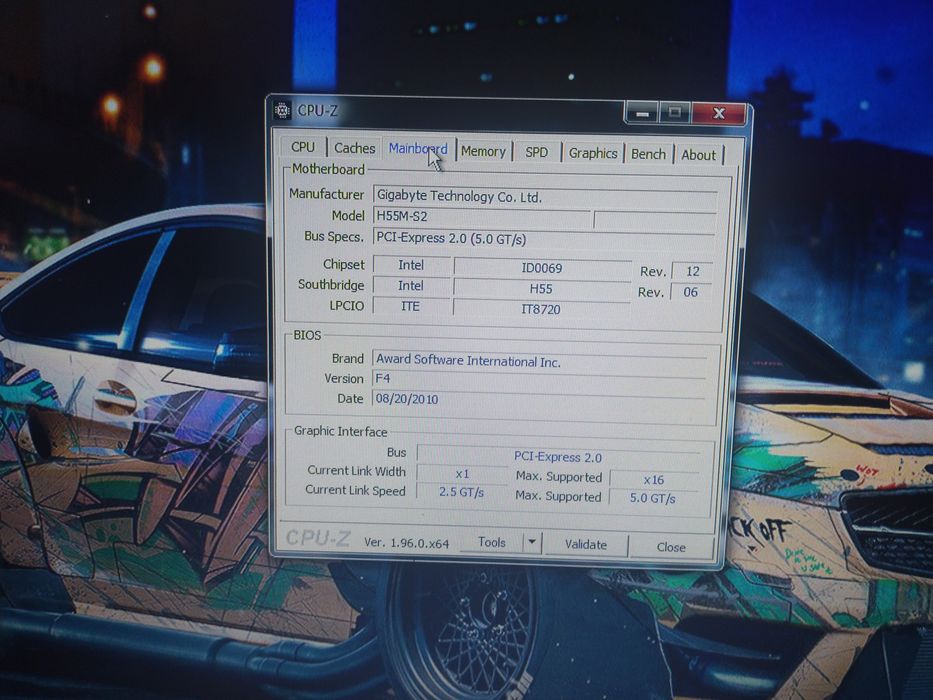
Task: Open the Graphics tab
Action: click(x=593, y=154)
